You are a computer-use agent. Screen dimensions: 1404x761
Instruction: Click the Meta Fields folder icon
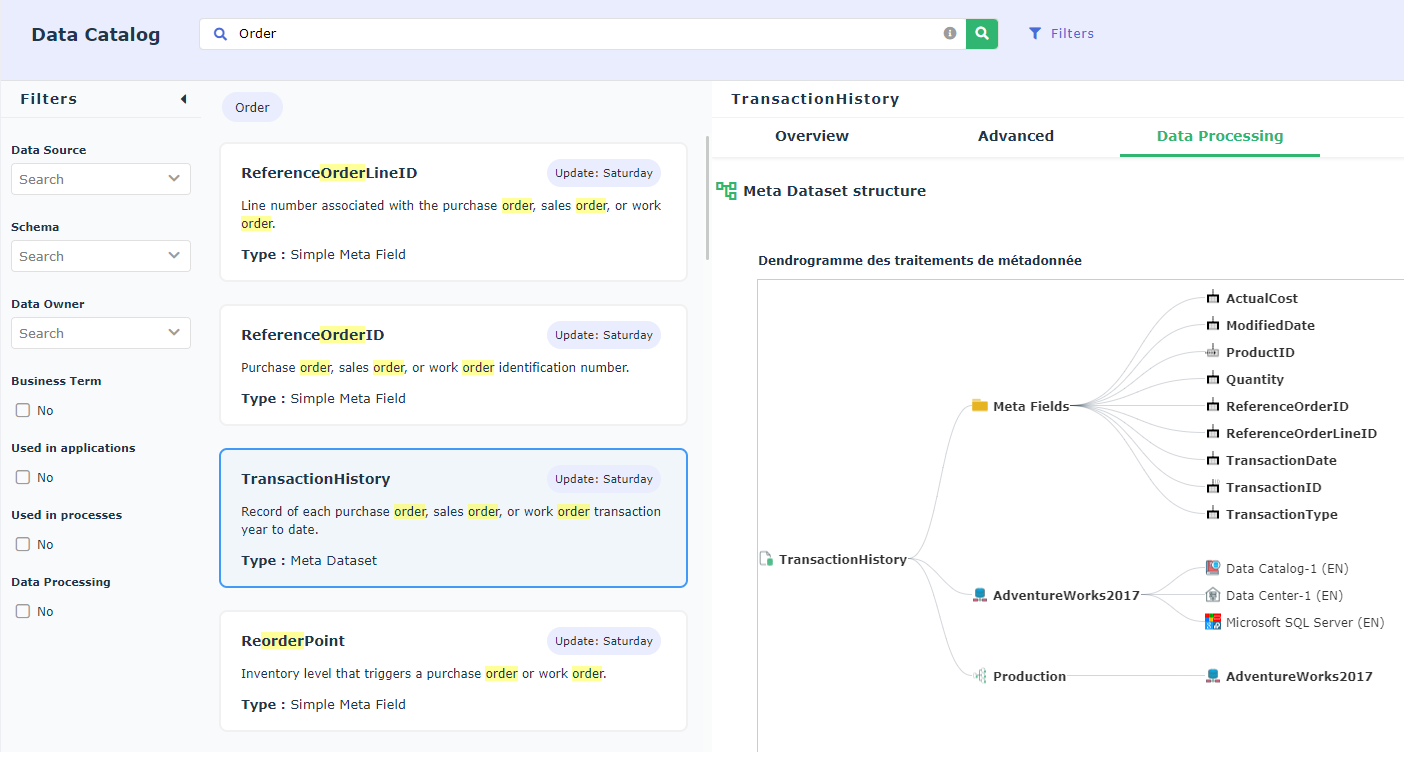[980, 406]
